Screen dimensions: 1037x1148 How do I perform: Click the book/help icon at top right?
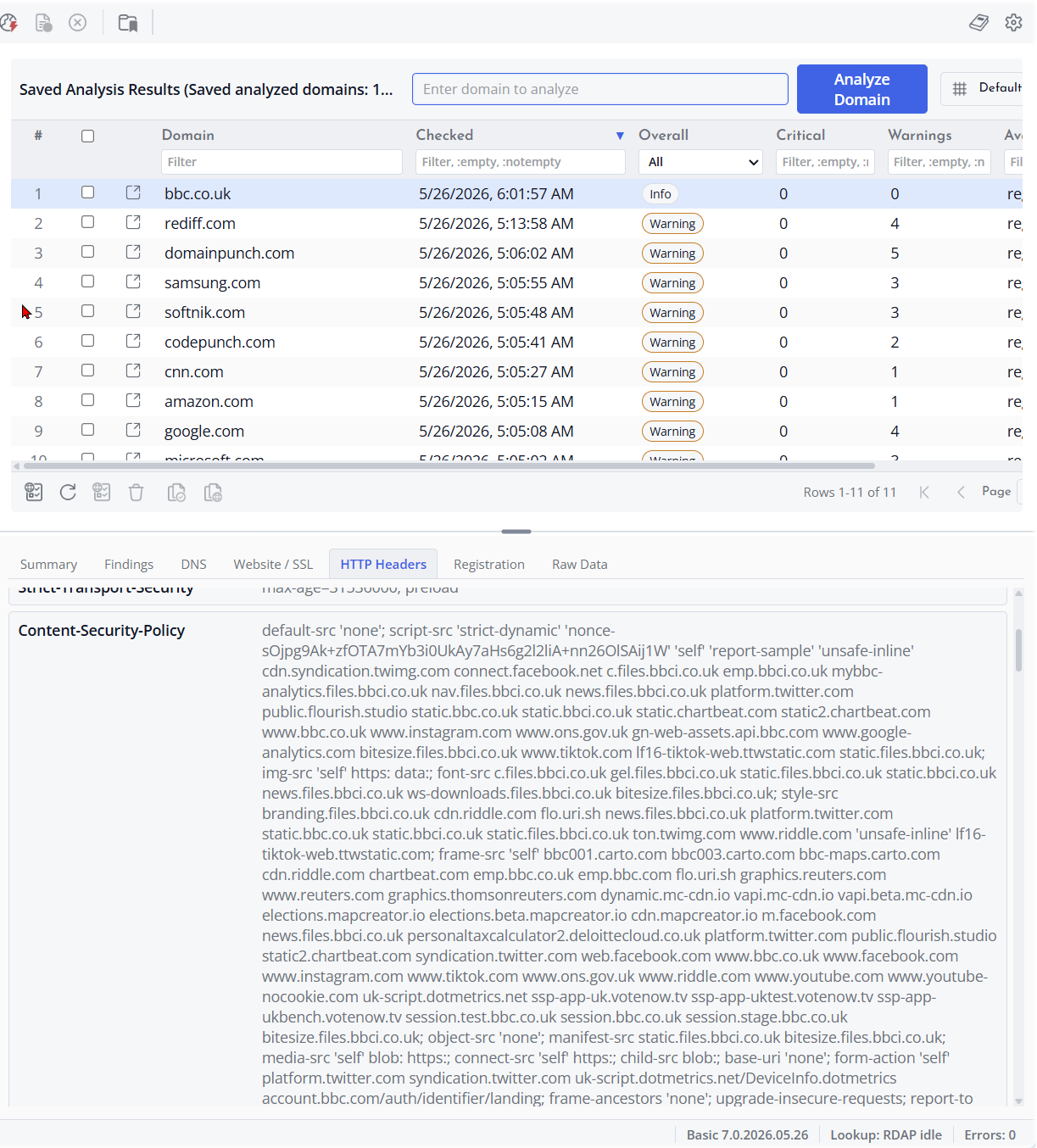(x=979, y=23)
